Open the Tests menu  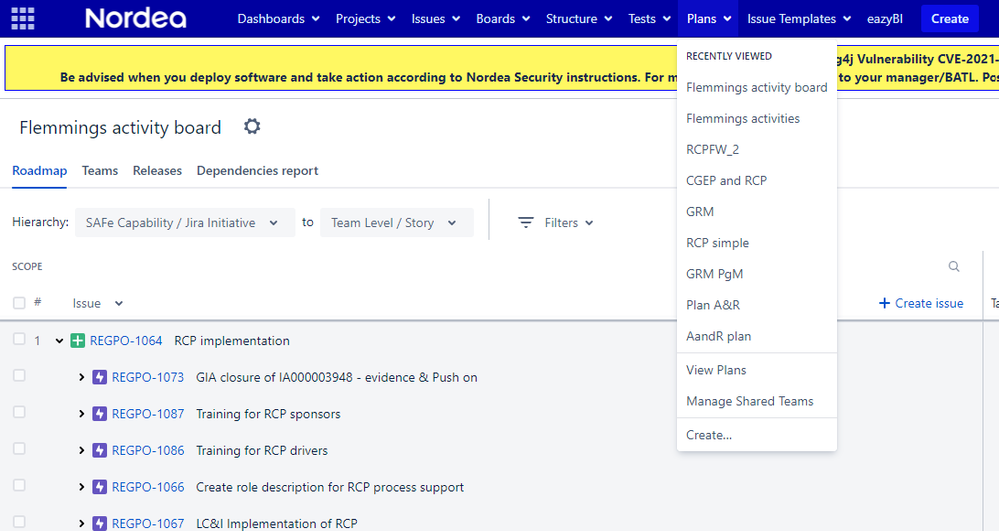(649, 18)
